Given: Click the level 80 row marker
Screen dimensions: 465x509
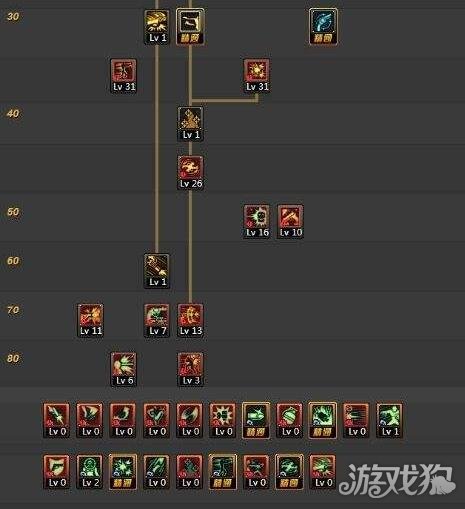Looking at the screenshot, I should click(13, 359).
